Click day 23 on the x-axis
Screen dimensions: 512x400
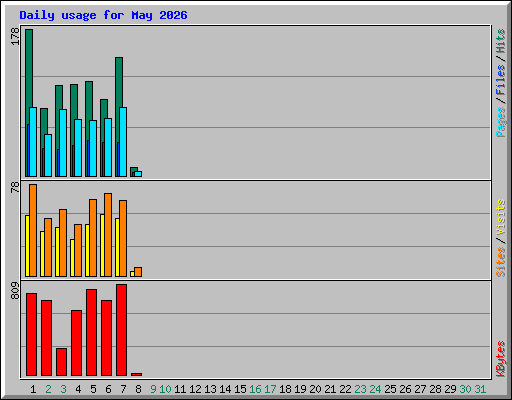[360, 389]
